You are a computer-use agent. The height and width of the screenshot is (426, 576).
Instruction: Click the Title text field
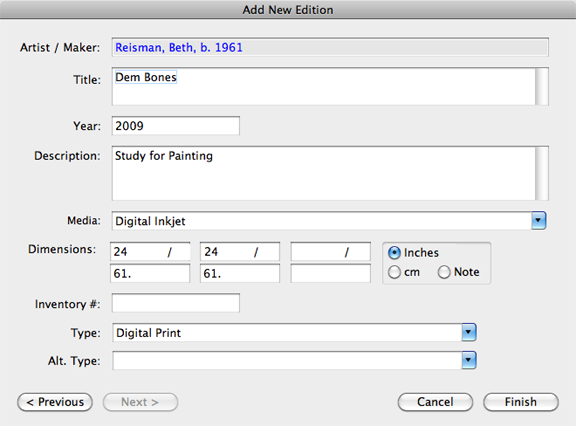[x=324, y=86]
